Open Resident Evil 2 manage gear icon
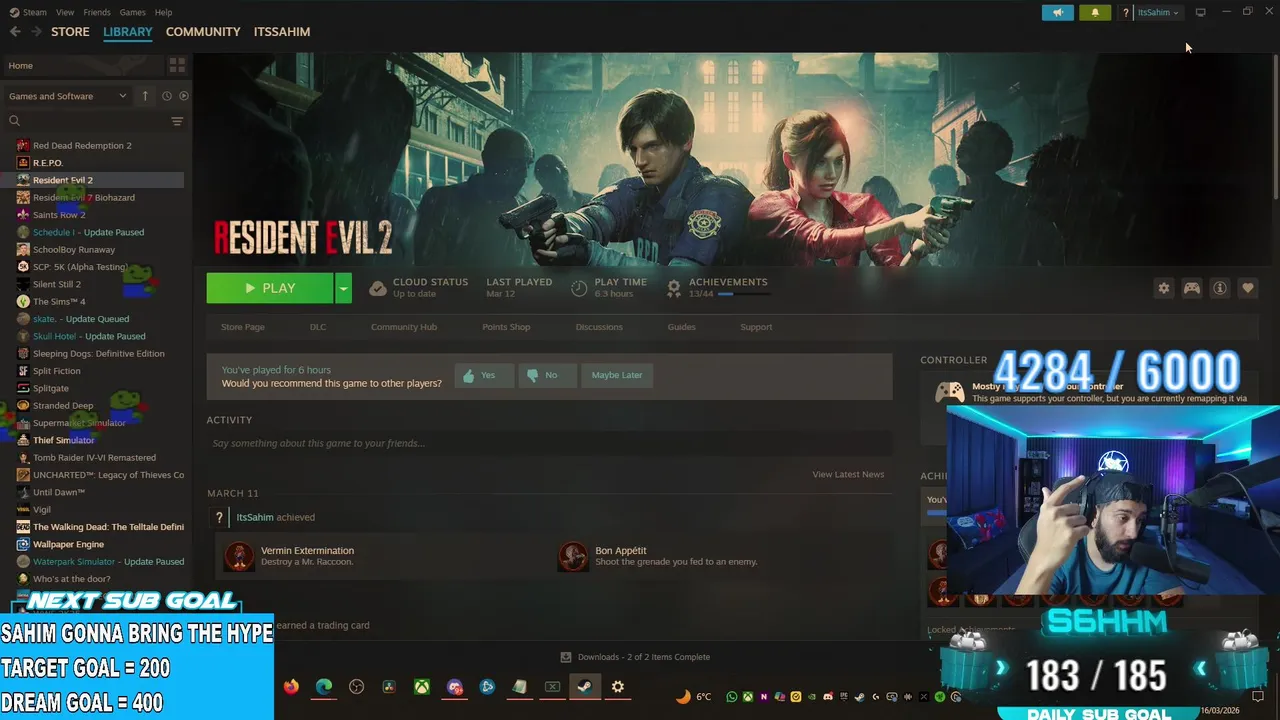 pos(1163,288)
